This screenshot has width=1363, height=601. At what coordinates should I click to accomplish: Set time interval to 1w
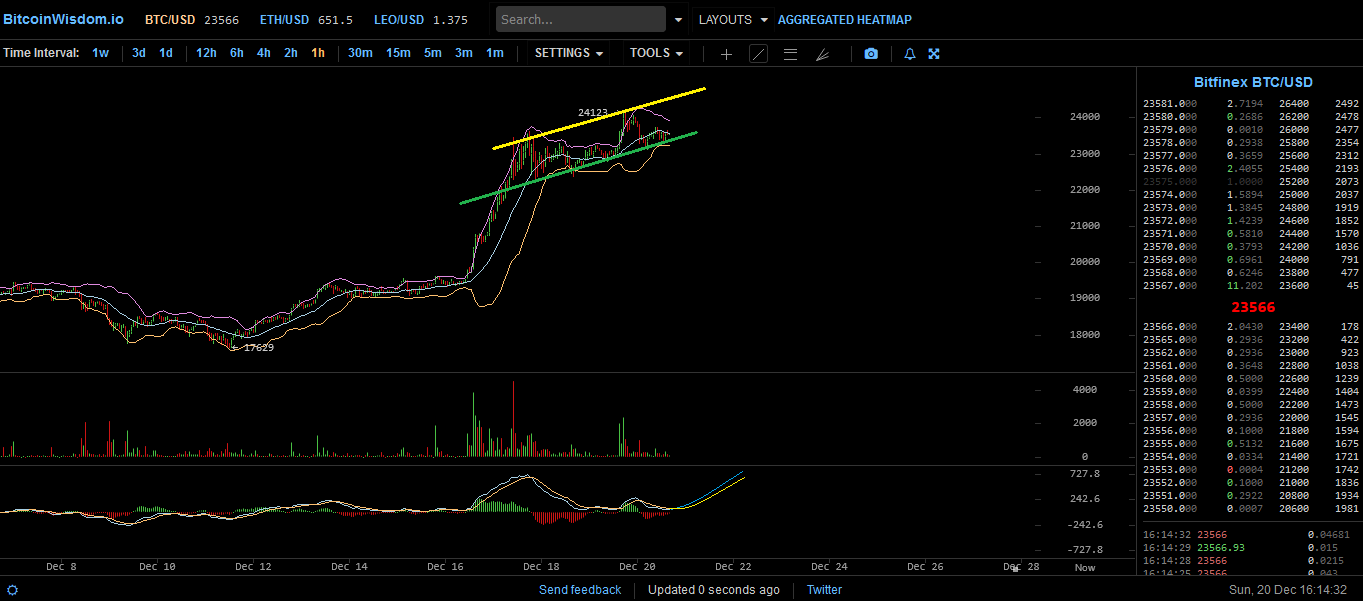101,53
